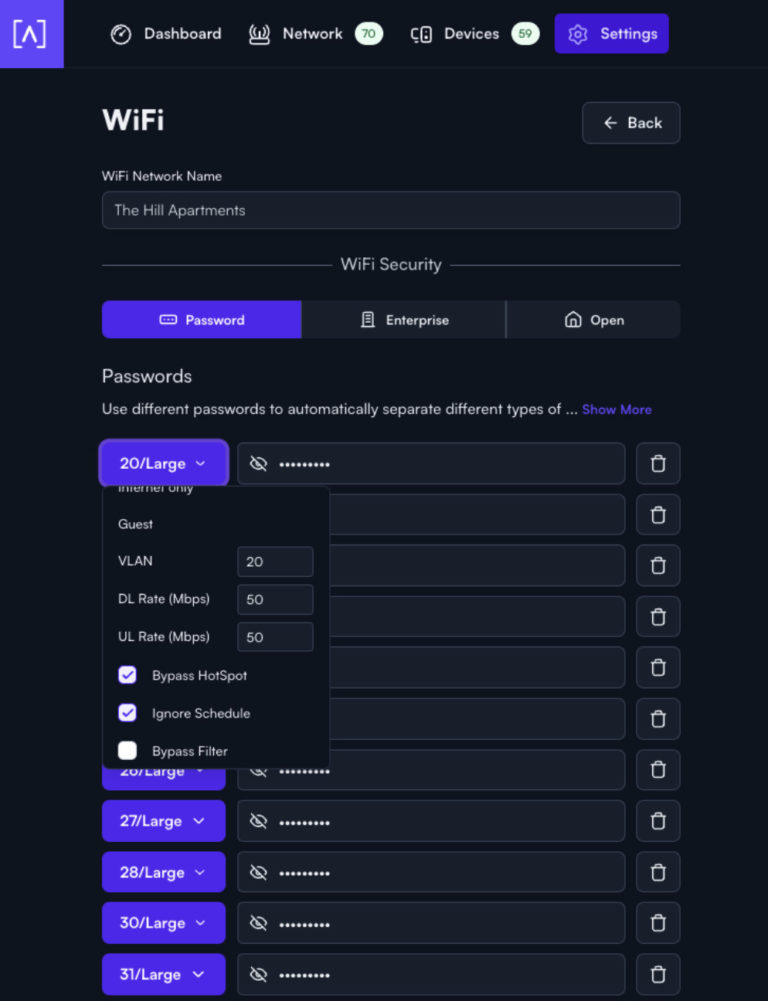Click the app logo in top-left corner
This screenshot has height=1001, width=768.
[31, 33]
